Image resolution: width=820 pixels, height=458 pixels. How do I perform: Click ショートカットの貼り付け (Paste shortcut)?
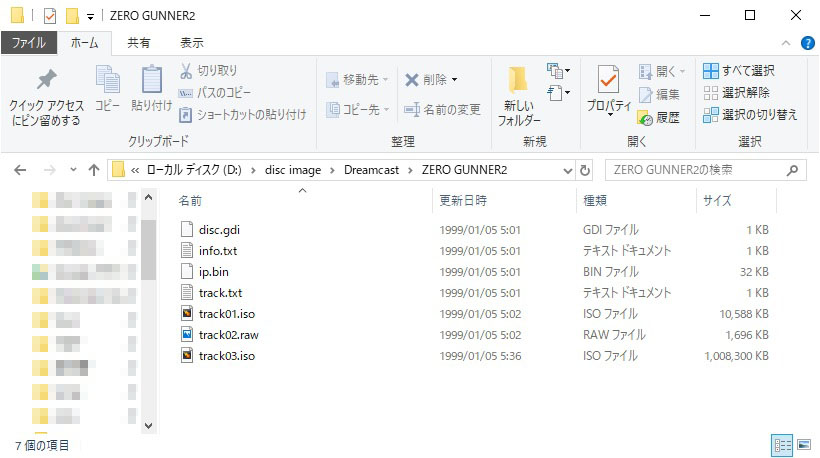[x=243, y=114]
